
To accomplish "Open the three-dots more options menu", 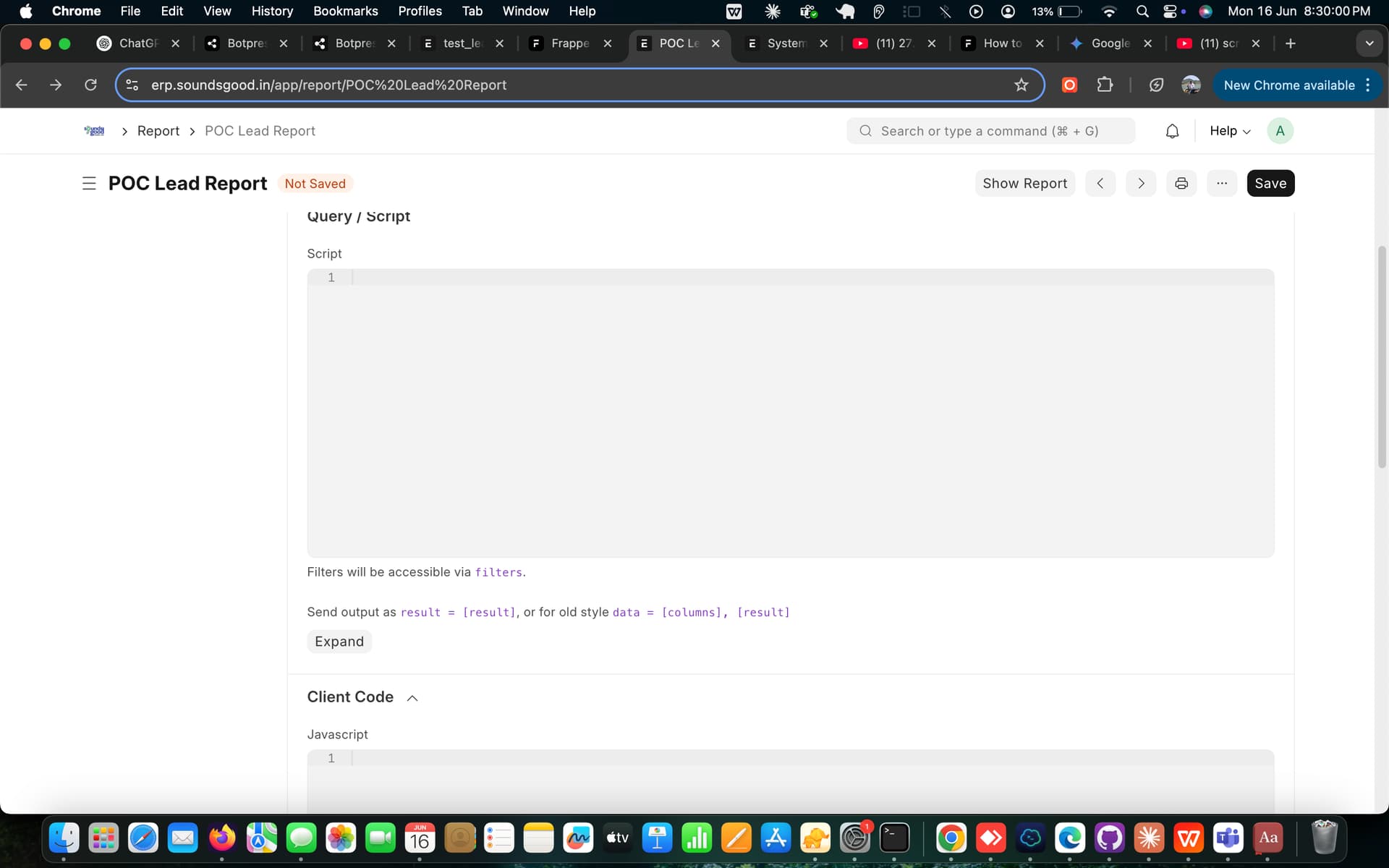I will pyautogui.click(x=1222, y=184).
